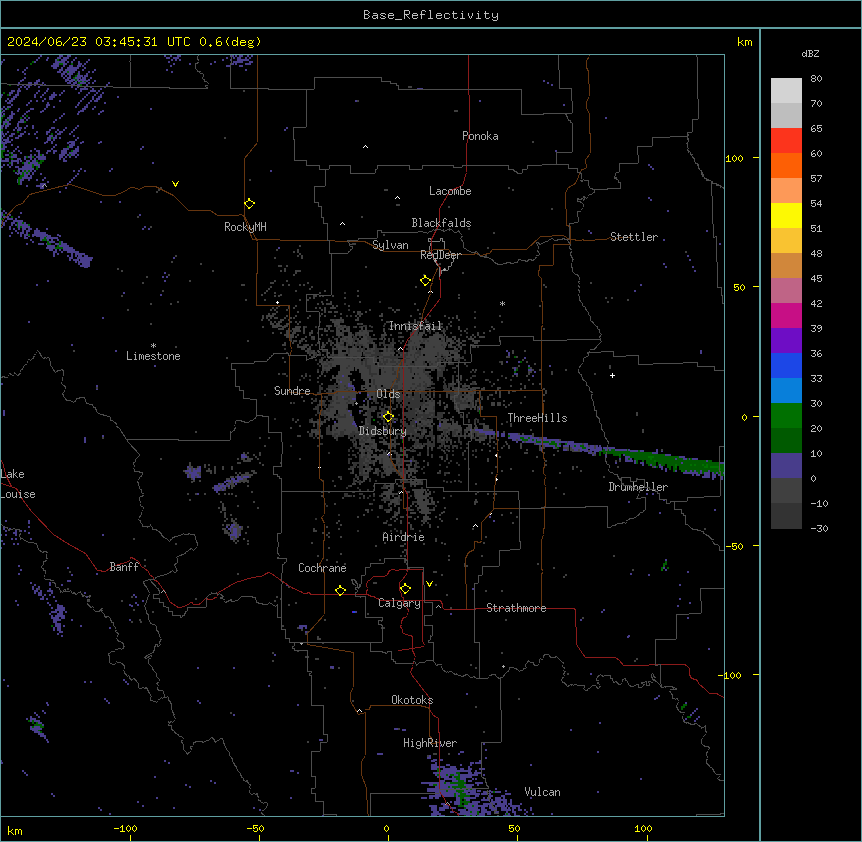This screenshot has height=842, width=862.
Task: Select the RedDeer city label
Action: tap(440, 255)
